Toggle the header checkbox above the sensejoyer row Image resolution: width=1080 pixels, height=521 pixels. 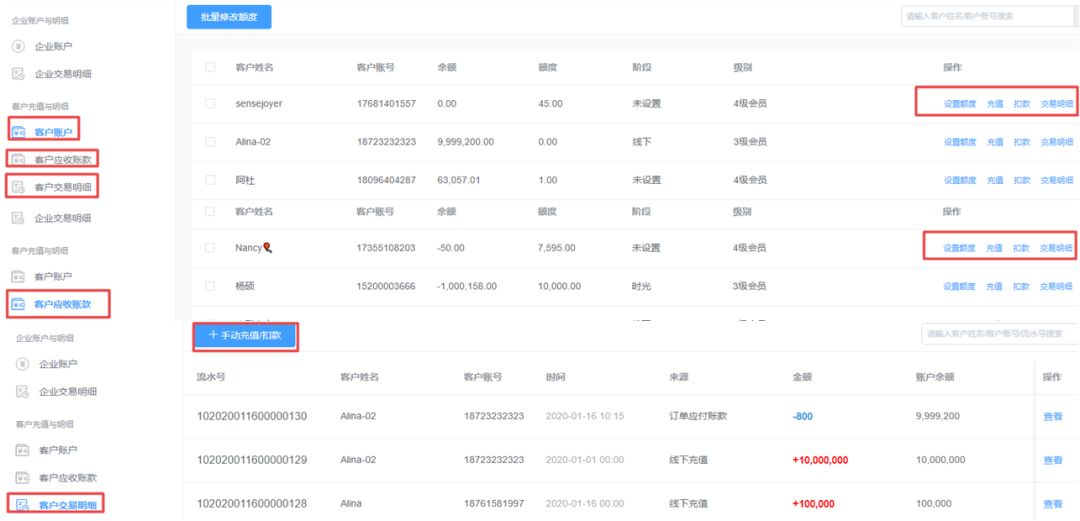point(209,68)
